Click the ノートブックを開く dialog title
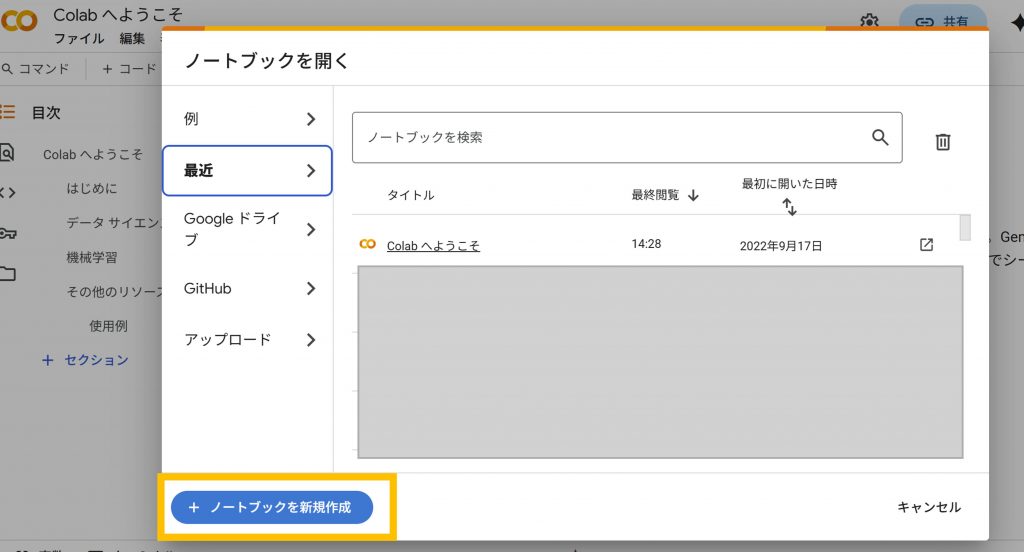Image resolution: width=1024 pixels, height=552 pixels. tap(266, 61)
